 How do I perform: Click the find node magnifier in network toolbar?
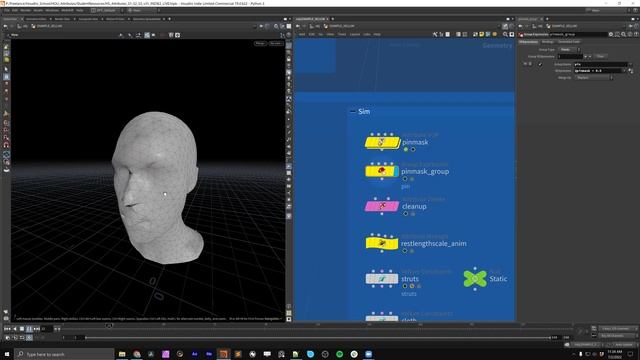point(505,34)
